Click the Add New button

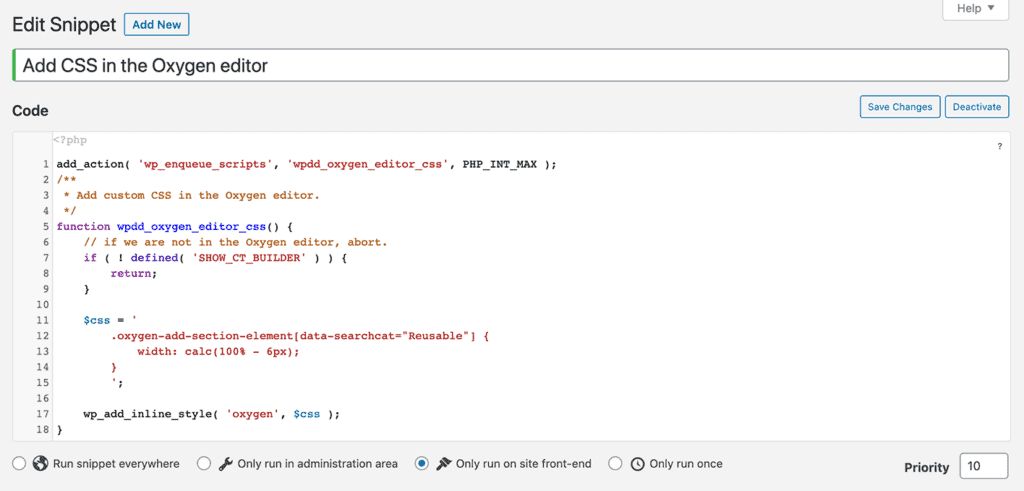click(x=157, y=25)
